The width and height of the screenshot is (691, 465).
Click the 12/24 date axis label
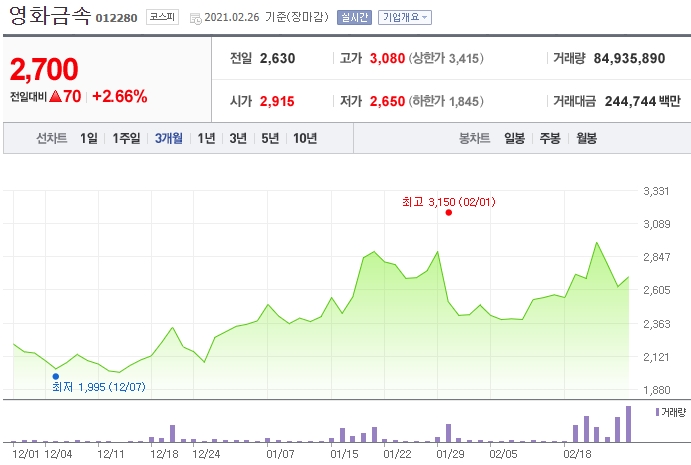206,454
